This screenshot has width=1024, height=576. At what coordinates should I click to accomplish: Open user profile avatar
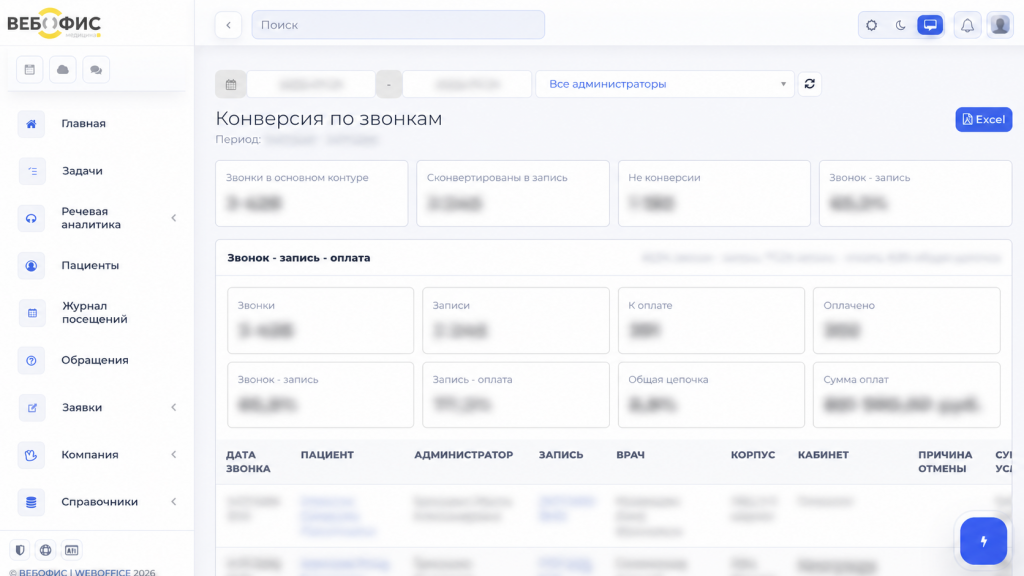pyautogui.click(x=1000, y=25)
